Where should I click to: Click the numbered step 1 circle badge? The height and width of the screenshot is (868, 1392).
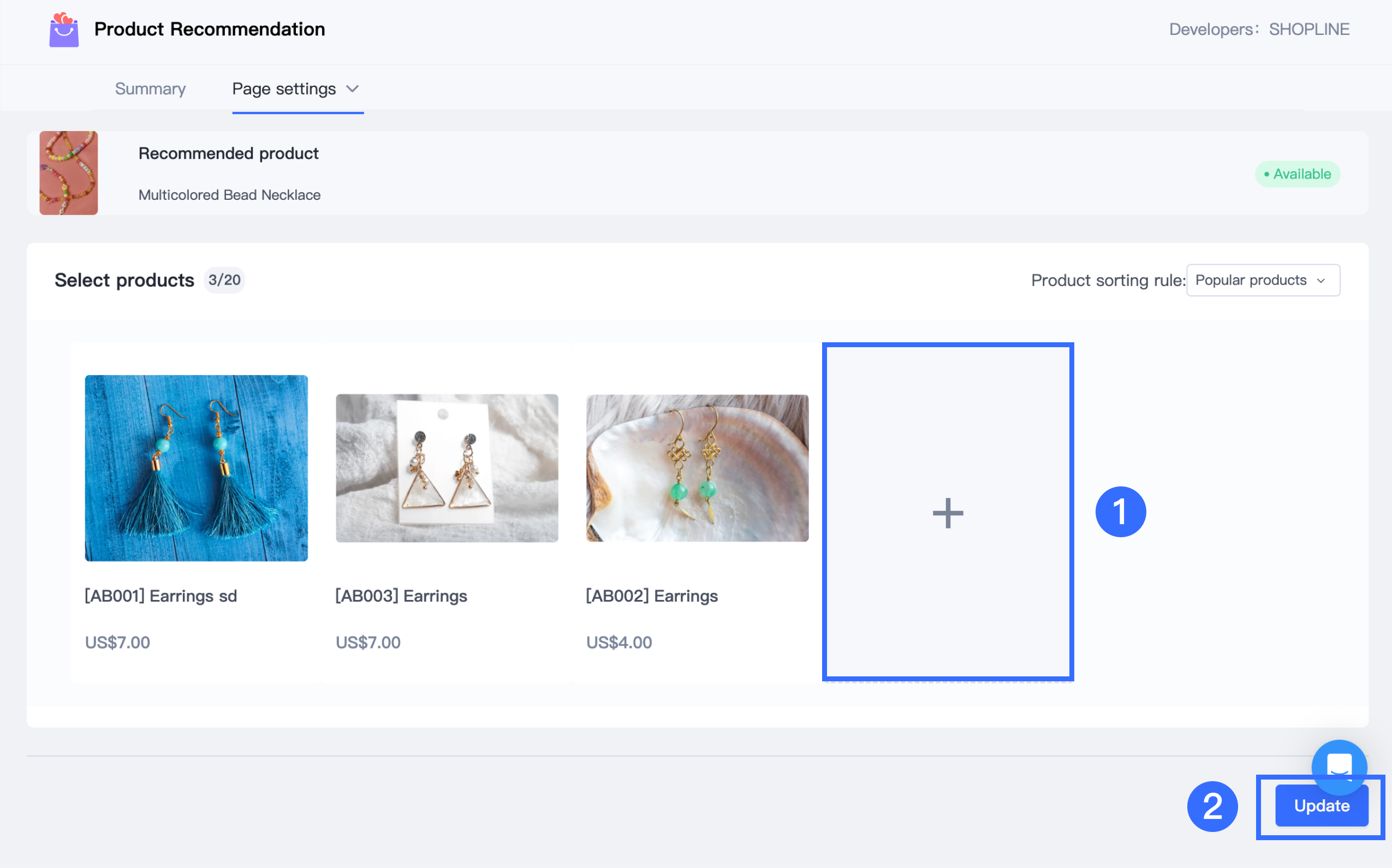point(1120,512)
